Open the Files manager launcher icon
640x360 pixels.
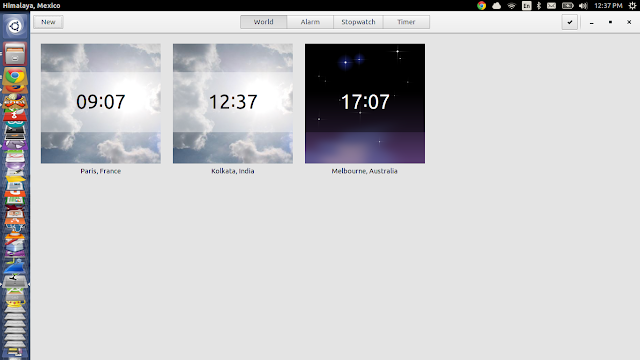[15, 53]
